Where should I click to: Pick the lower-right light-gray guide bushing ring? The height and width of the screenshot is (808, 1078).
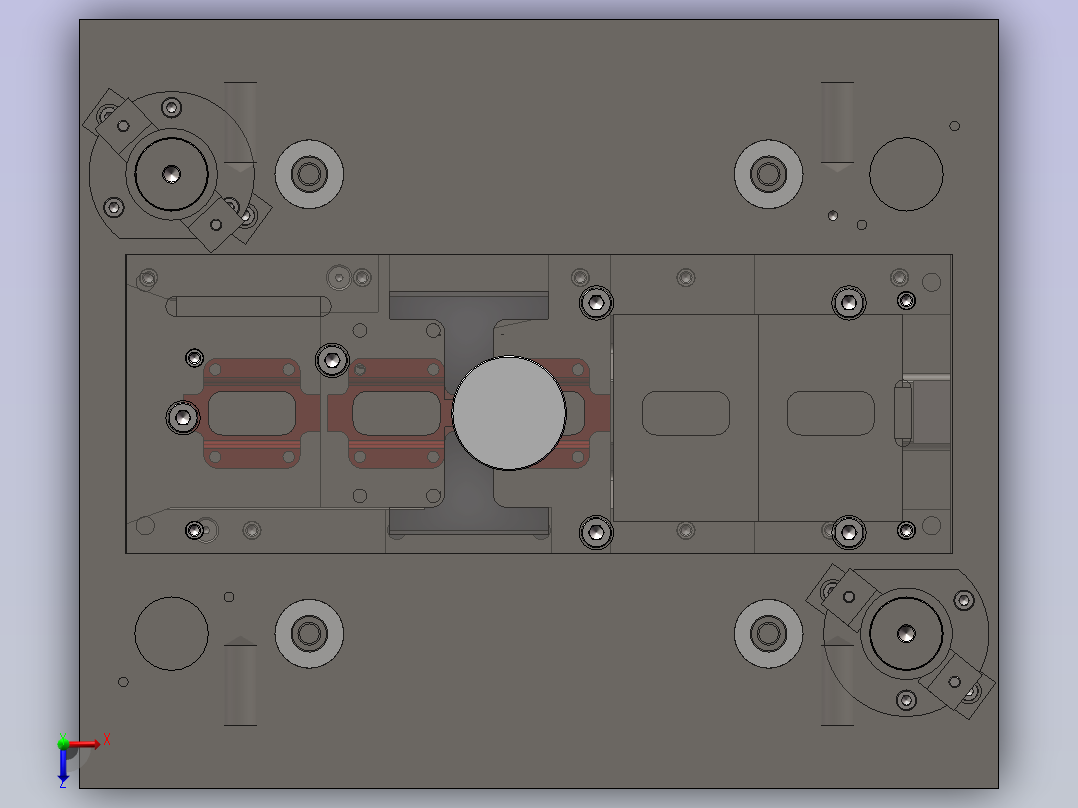coord(769,633)
